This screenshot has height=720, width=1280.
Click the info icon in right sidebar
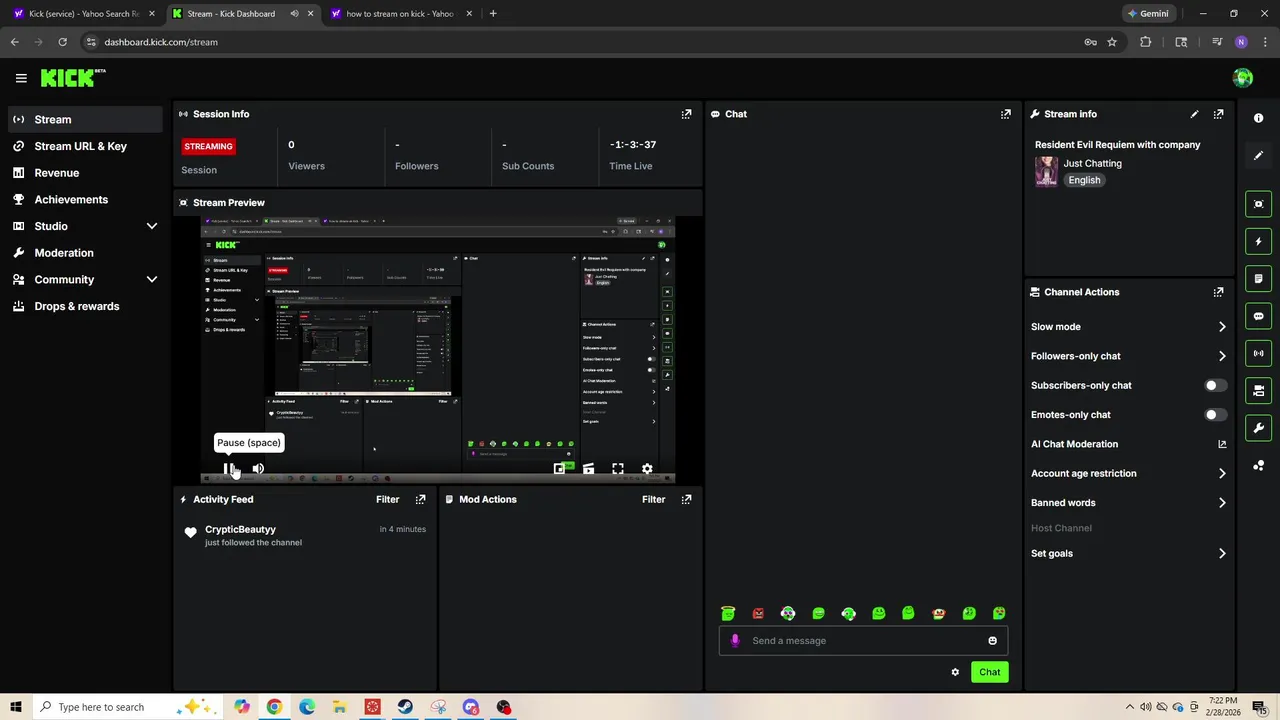point(1259,118)
